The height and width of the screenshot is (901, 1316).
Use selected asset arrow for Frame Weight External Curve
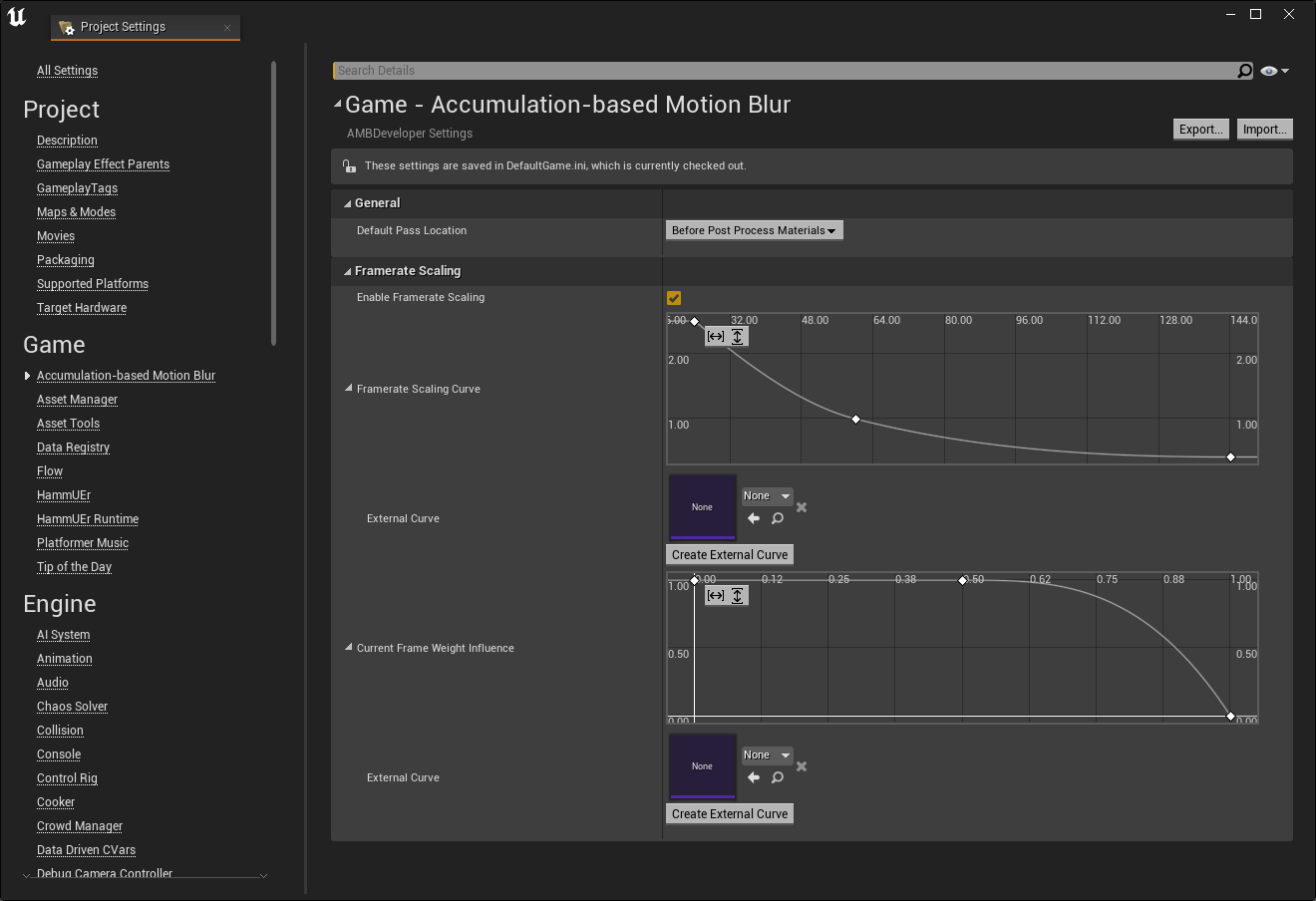[754, 777]
